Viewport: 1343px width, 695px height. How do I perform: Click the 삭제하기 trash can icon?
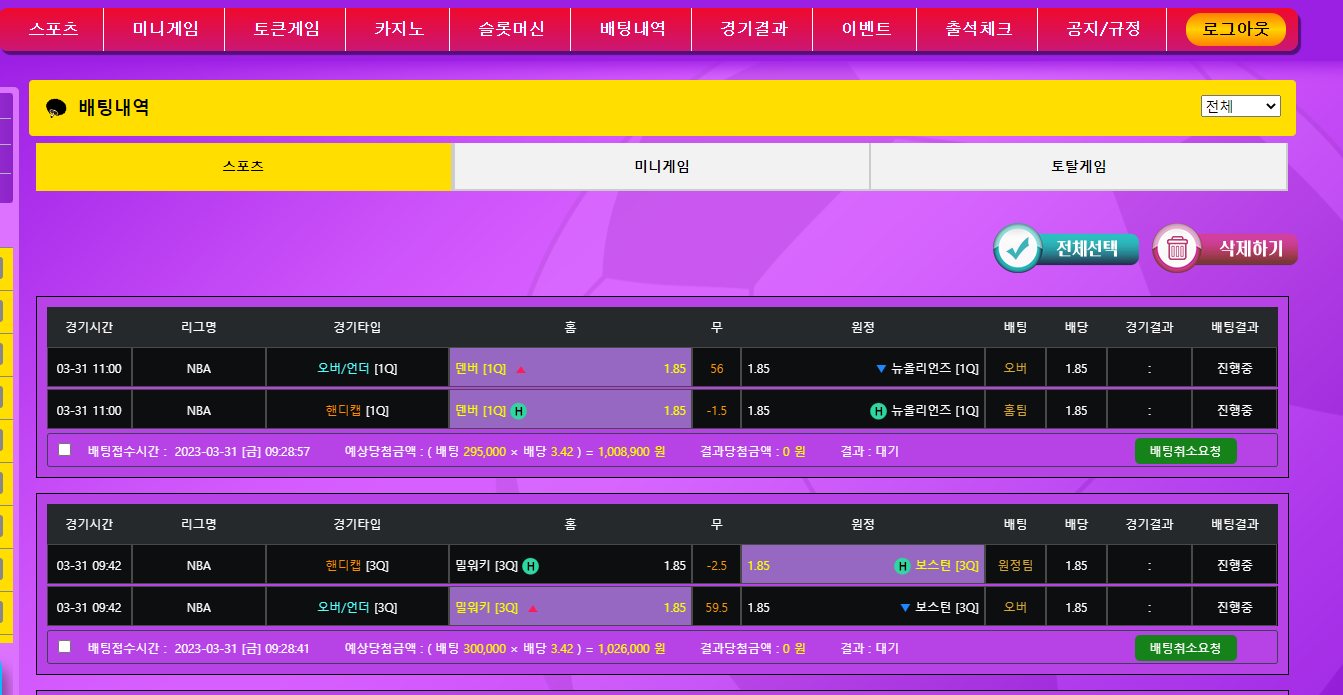[x=1177, y=248]
